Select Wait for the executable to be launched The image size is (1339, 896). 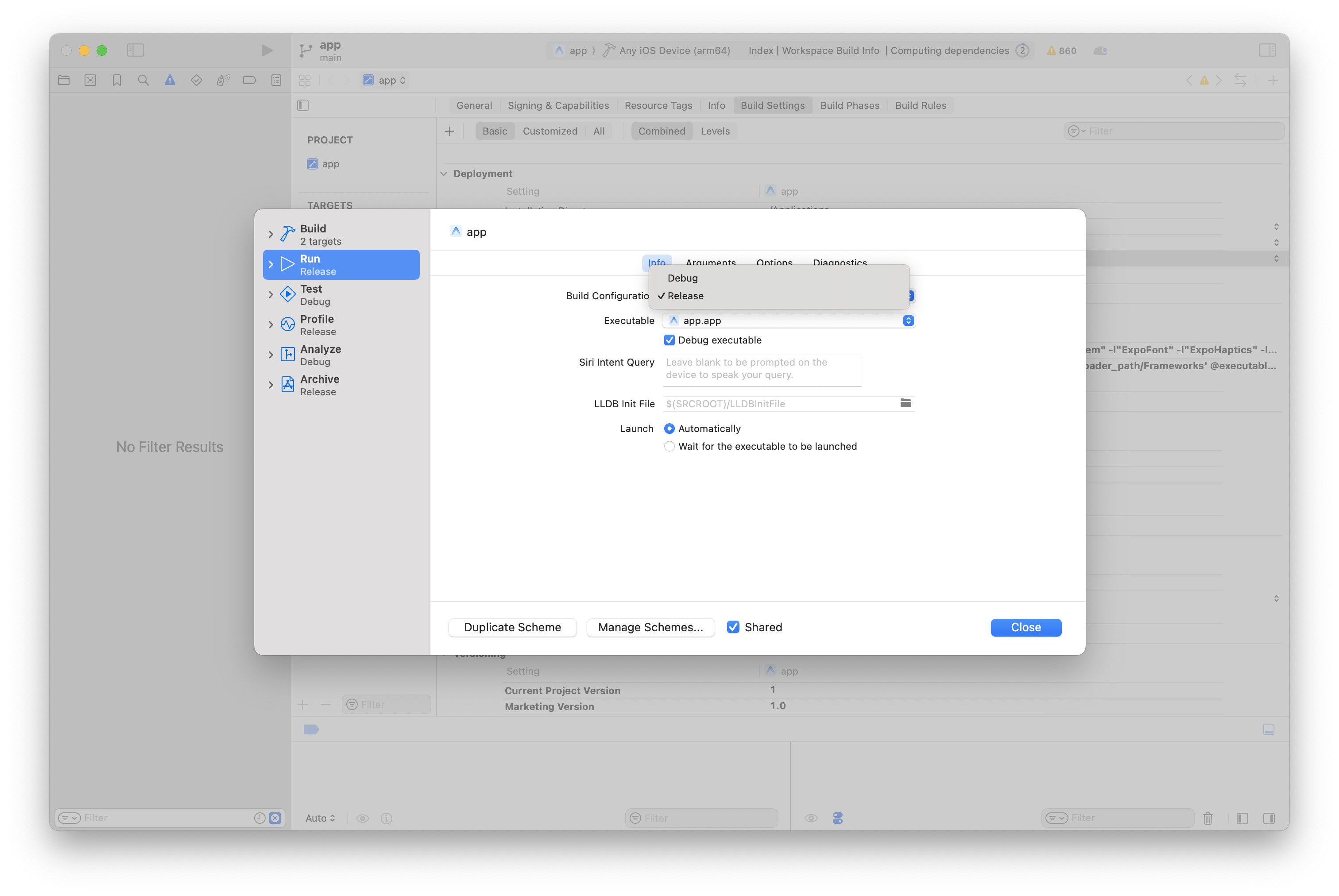point(669,446)
